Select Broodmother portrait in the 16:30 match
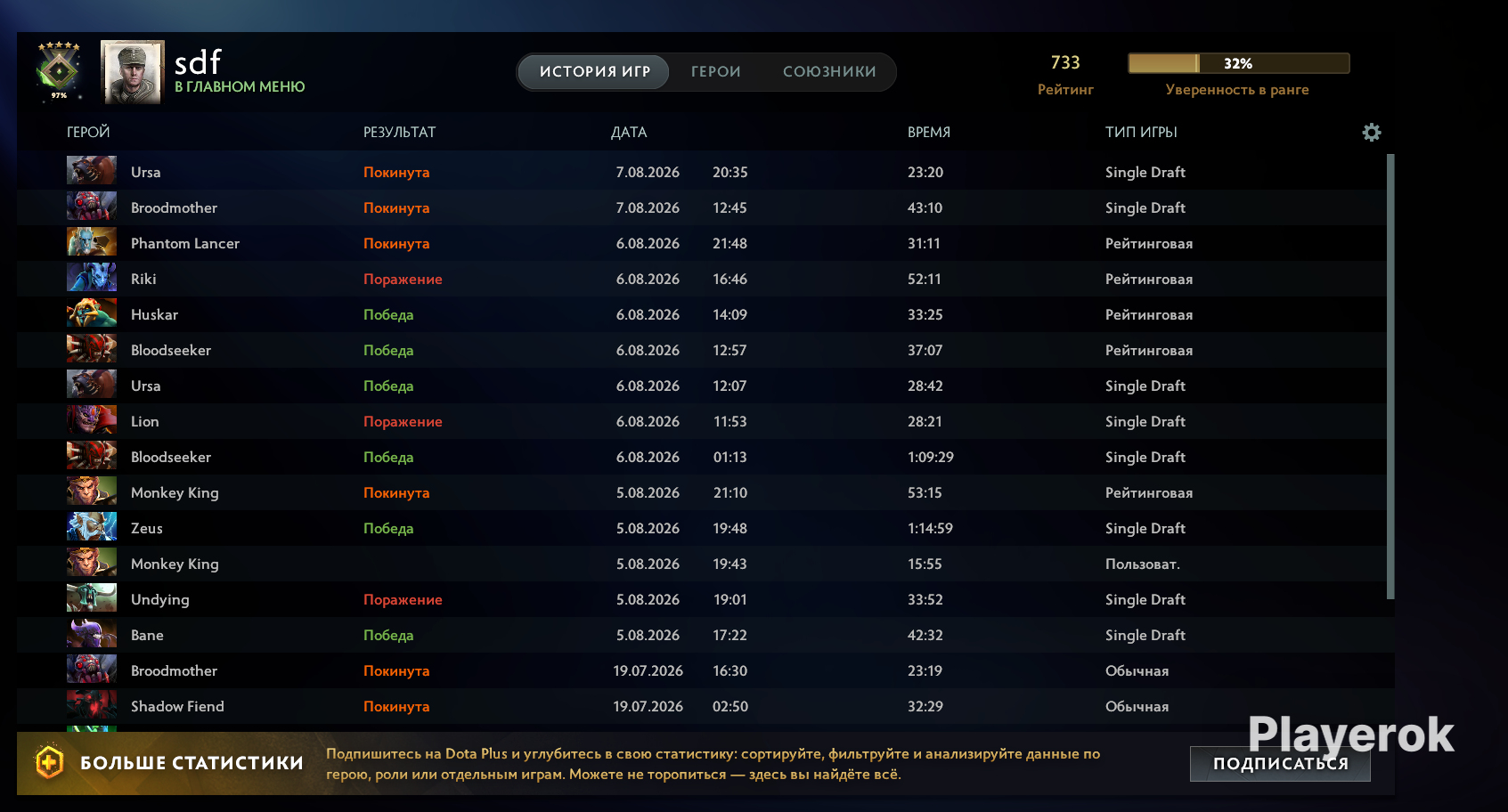The height and width of the screenshot is (812, 1508). click(x=92, y=670)
